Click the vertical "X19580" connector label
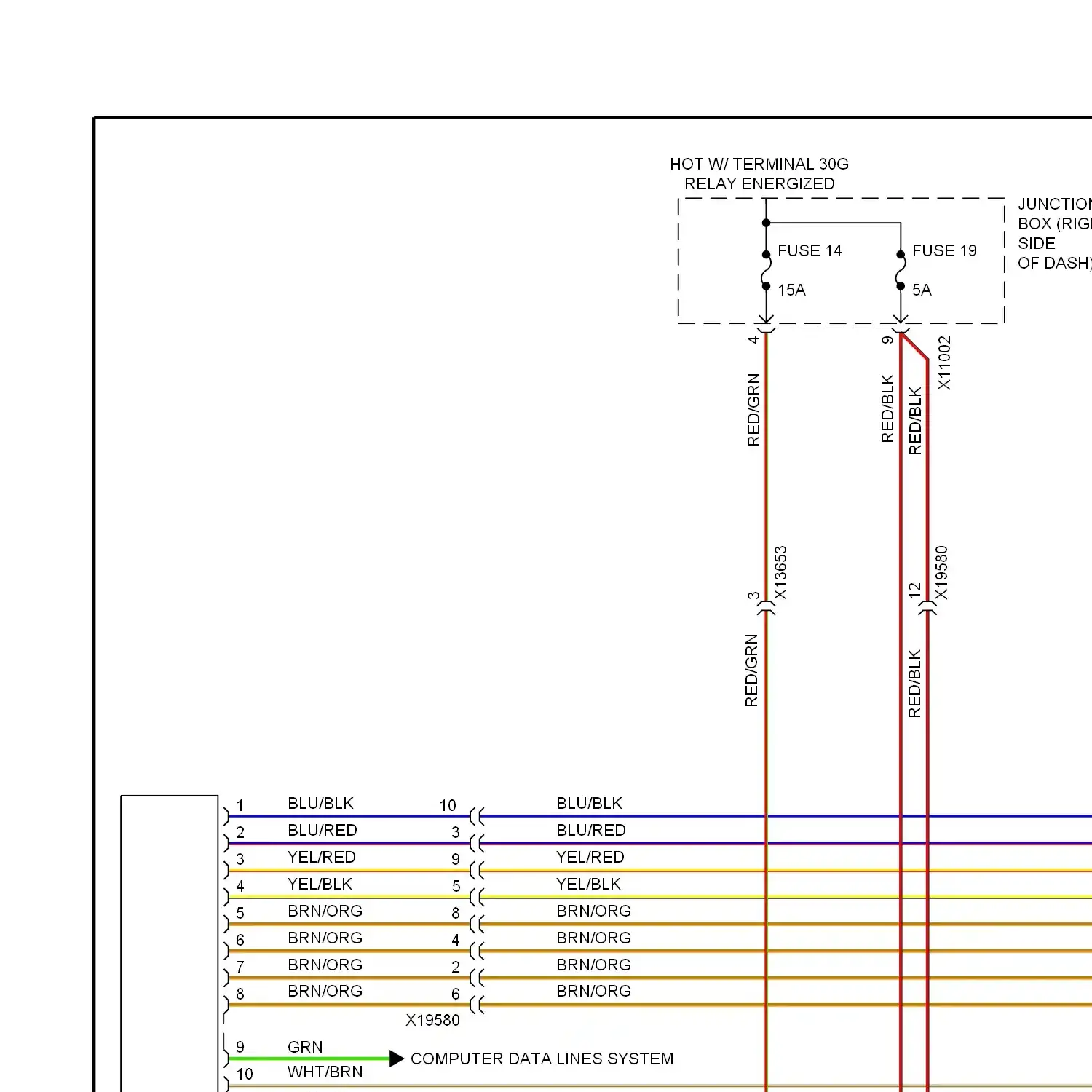The image size is (1092, 1092). pos(941,573)
